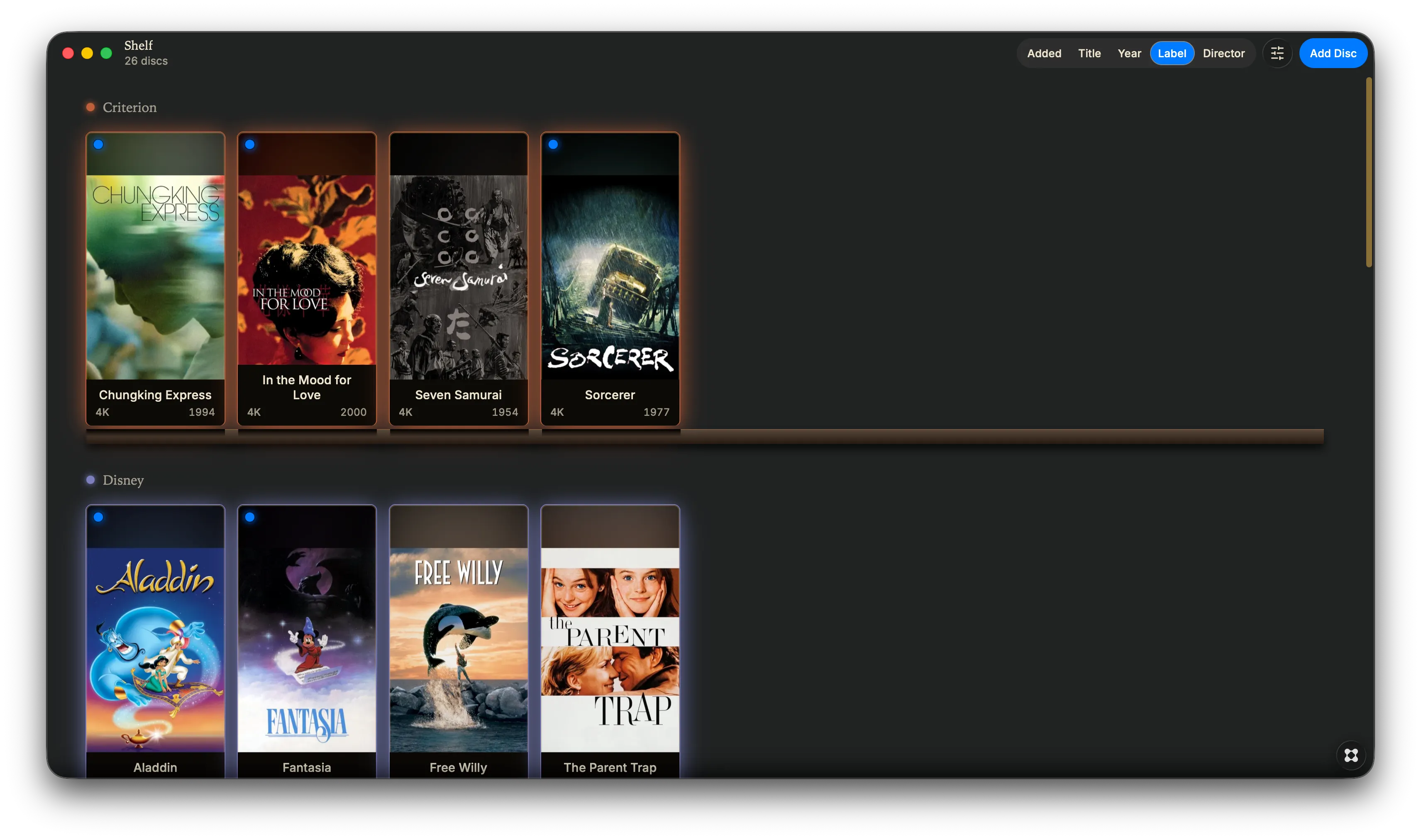Image resolution: width=1421 pixels, height=840 pixels.
Task: Open the Fantasia cover
Action: (x=307, y=650)
